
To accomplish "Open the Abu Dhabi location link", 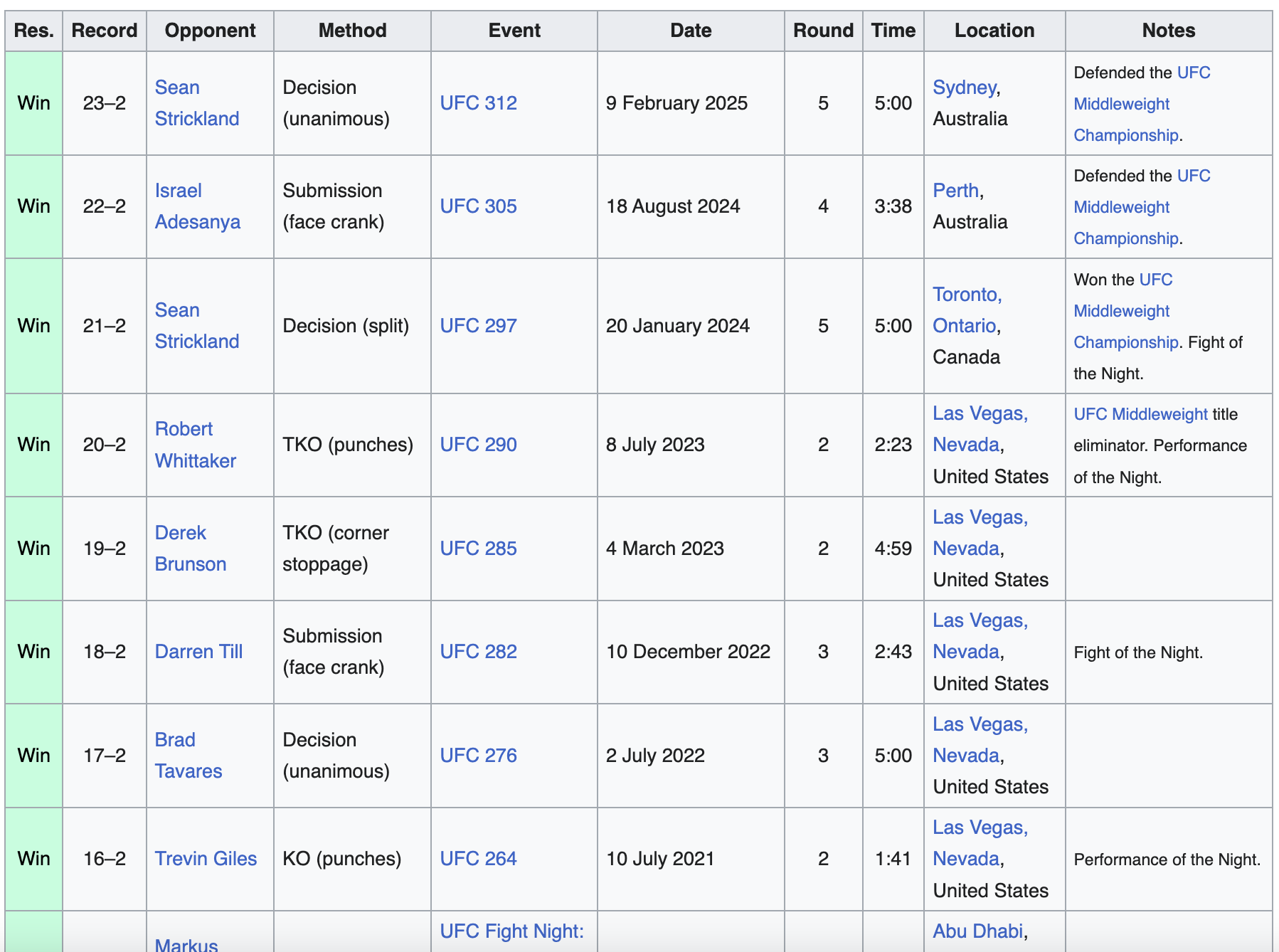I will pos(978,931).
